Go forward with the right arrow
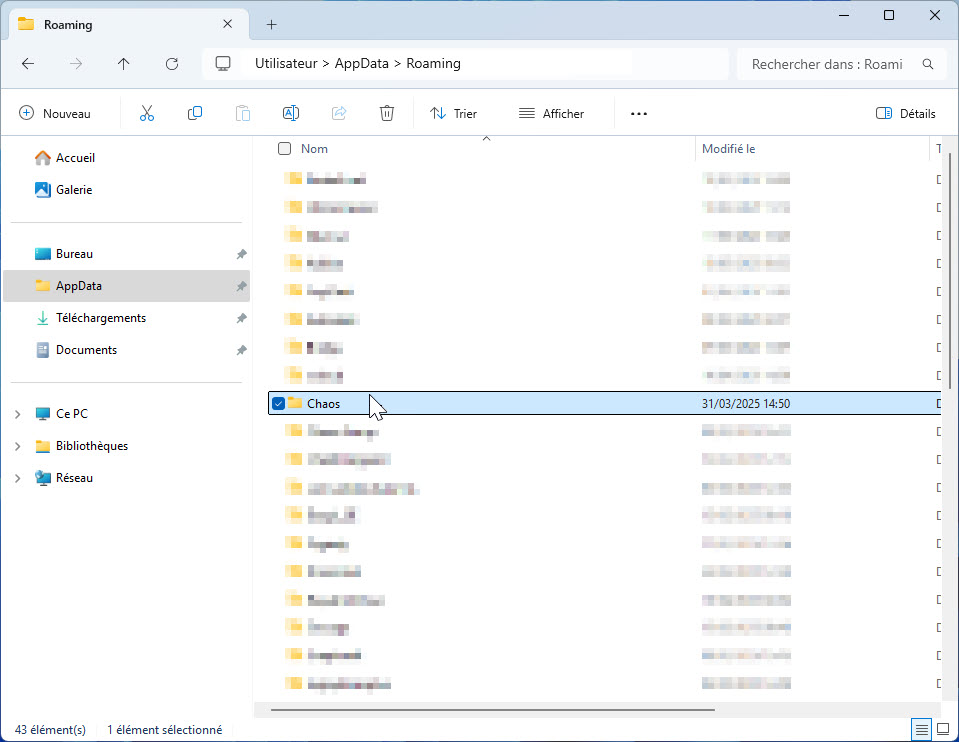 tap(76, 64)
